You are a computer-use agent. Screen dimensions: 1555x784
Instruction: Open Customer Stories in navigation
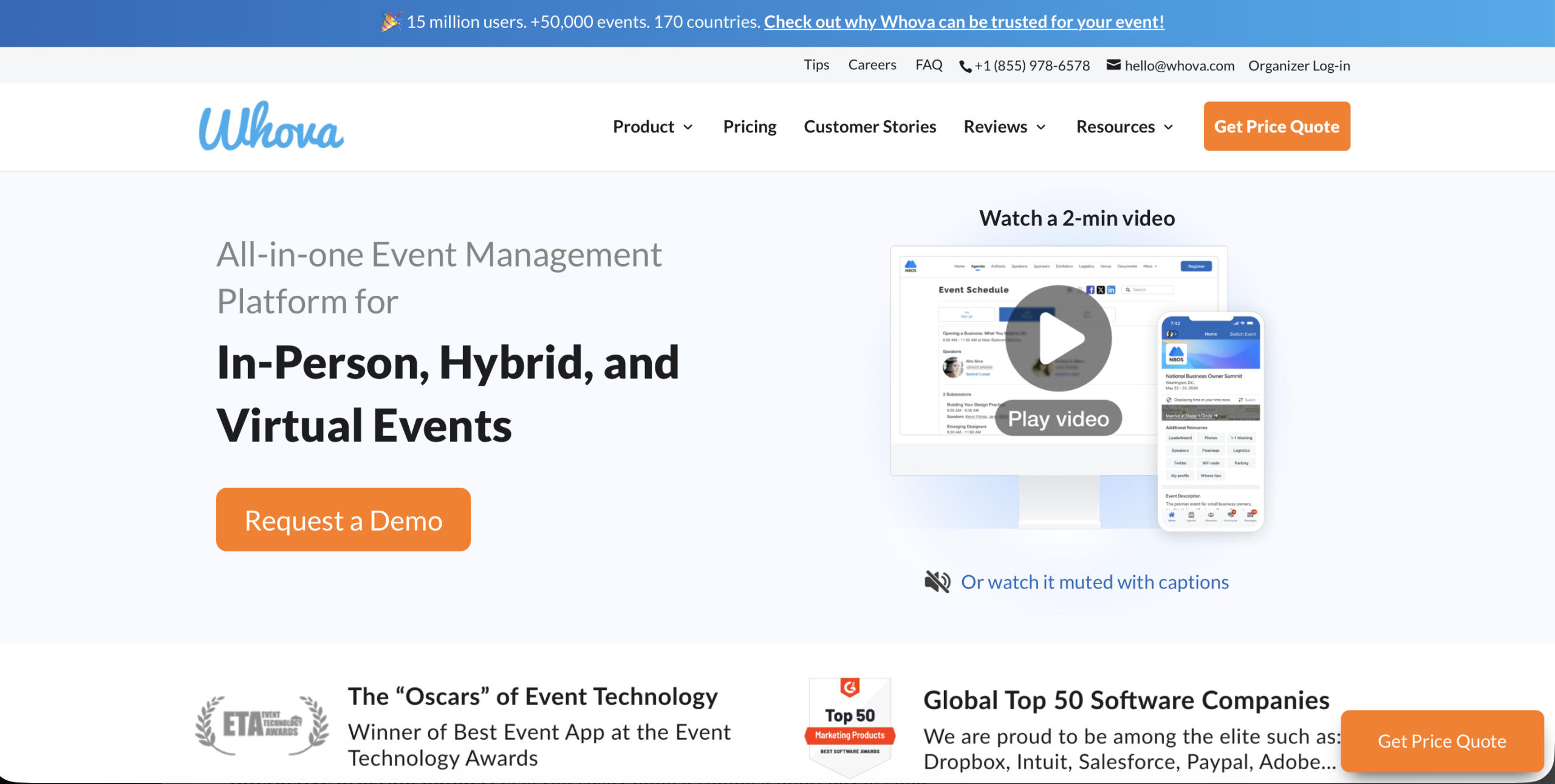click(870, 126)
